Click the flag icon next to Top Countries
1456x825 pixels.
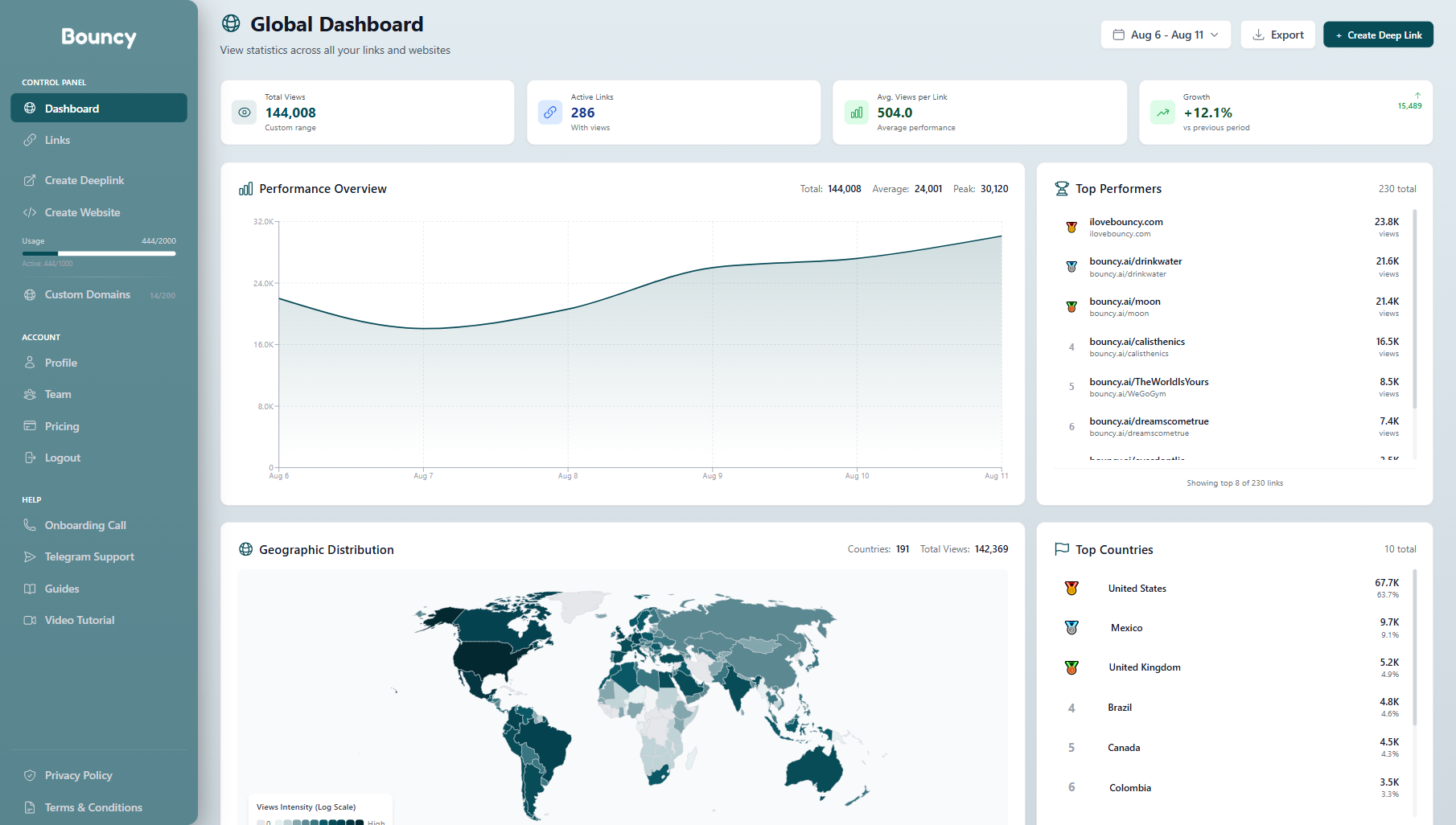(1062, 549)
